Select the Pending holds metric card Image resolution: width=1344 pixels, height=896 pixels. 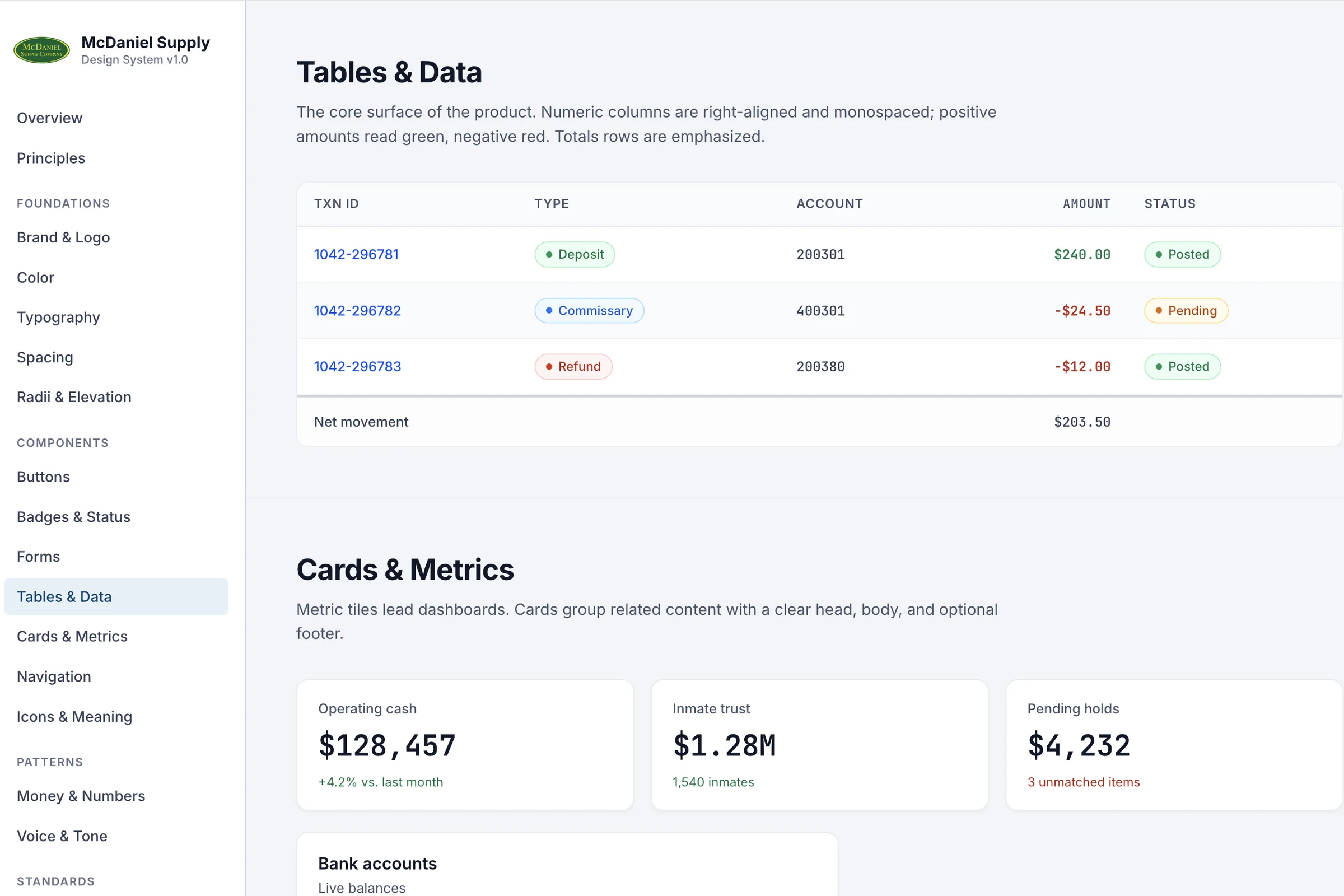pos(1174,745)
